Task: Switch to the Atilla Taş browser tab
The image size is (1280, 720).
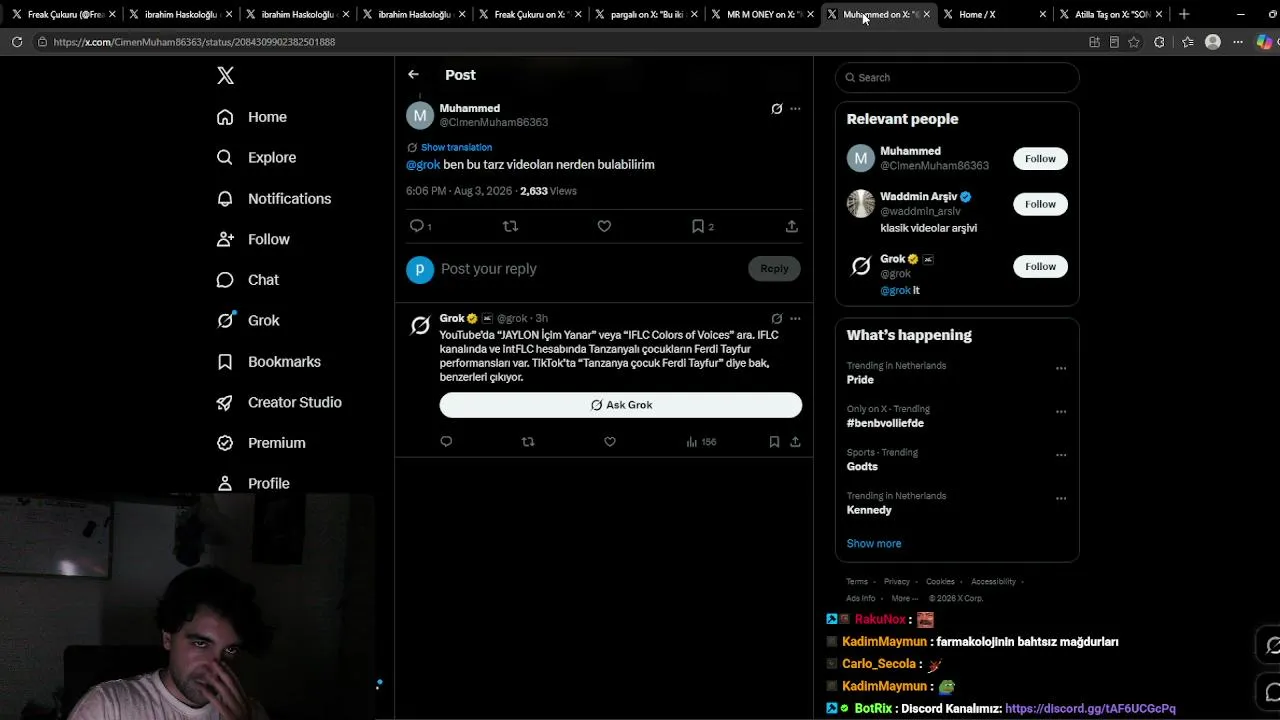Action: point(1111,15)
